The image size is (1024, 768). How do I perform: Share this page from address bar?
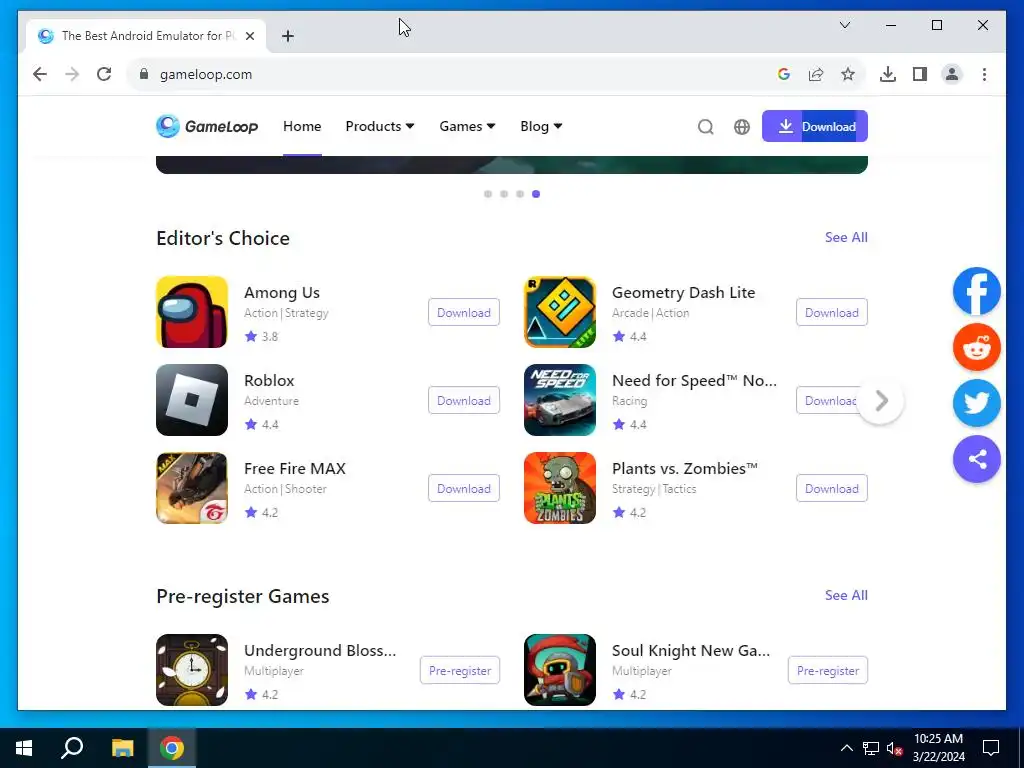816,74
